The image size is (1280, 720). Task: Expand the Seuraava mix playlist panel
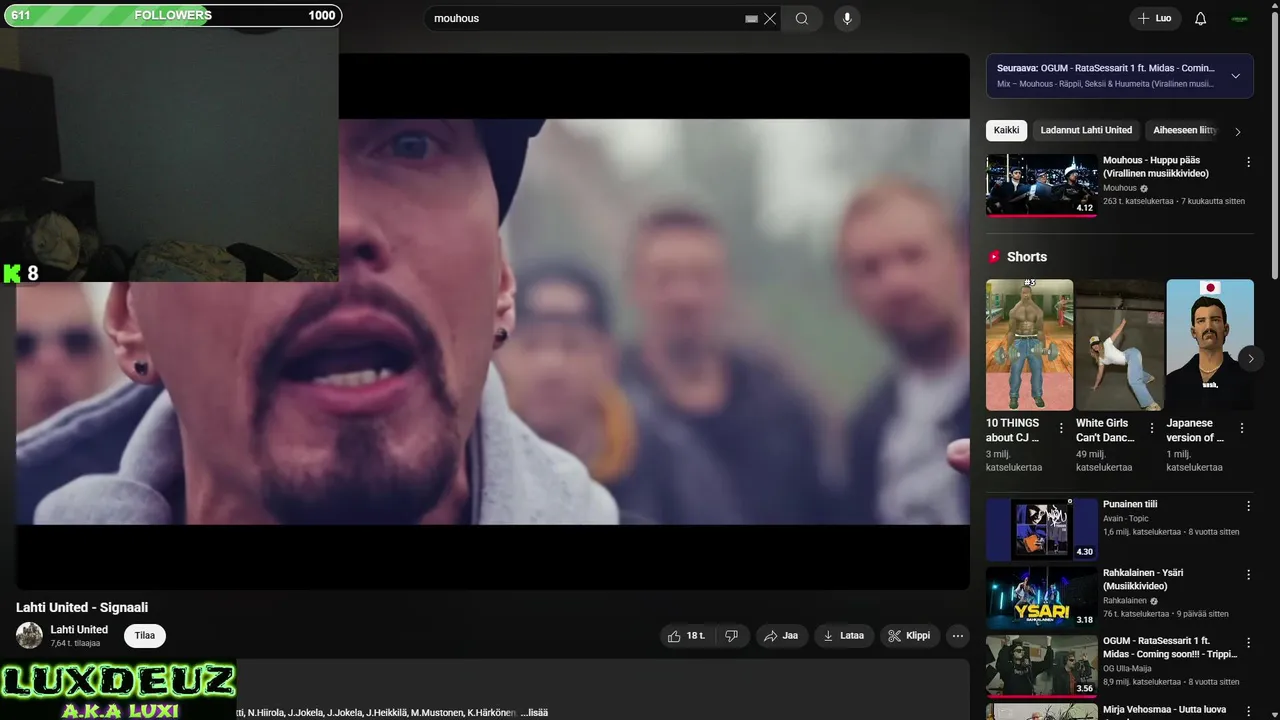(1235, 76)
